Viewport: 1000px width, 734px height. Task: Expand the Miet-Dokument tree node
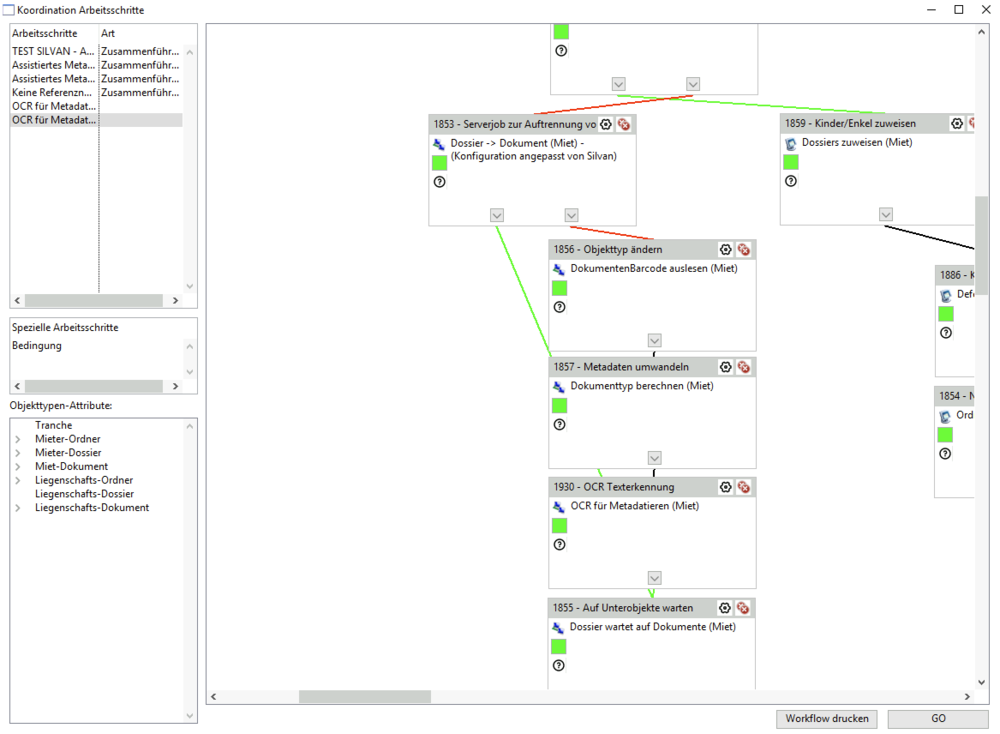click(x=18, y=467)
